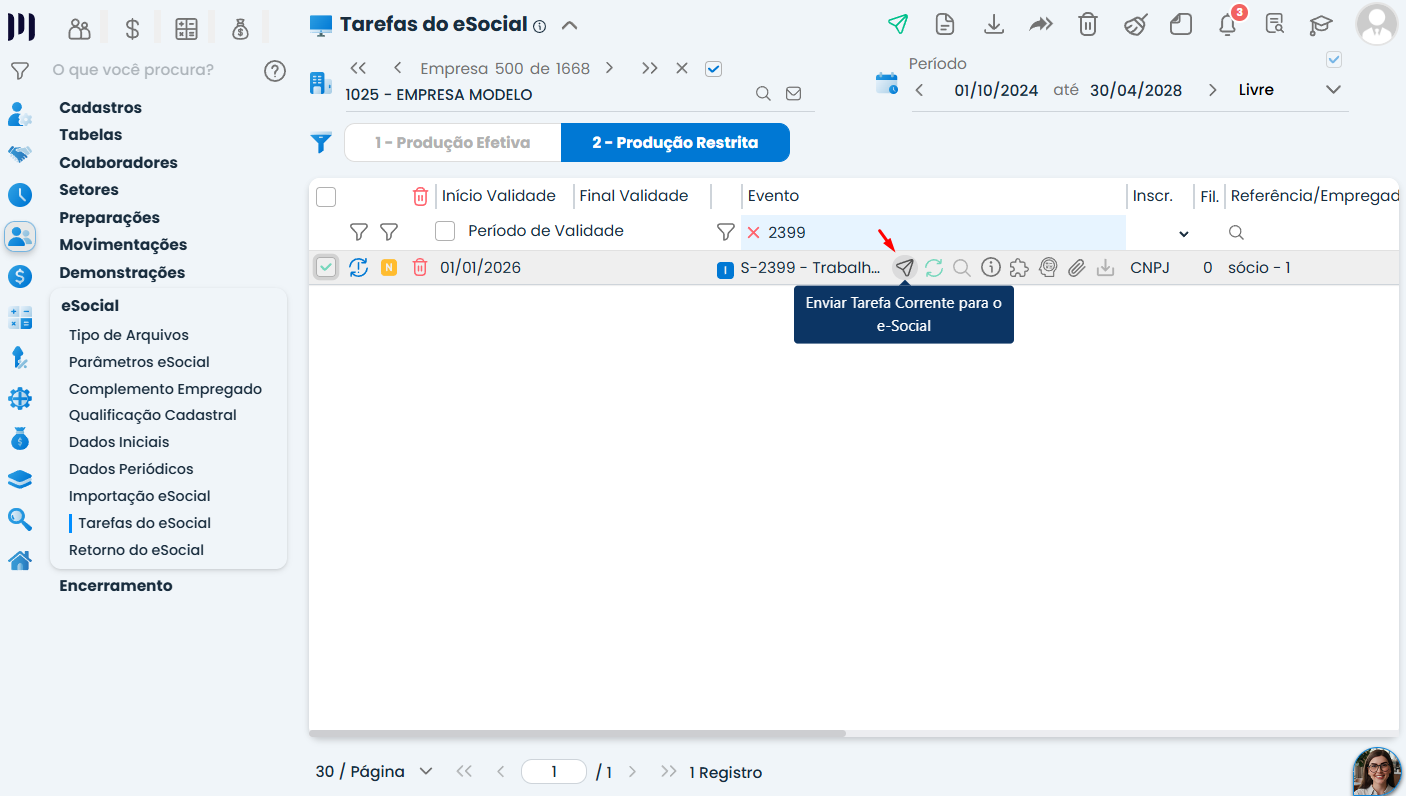Open the Inscr. filter dropdown arrow
Viewport: 1406px width, 796px height.
[1184, 233]
